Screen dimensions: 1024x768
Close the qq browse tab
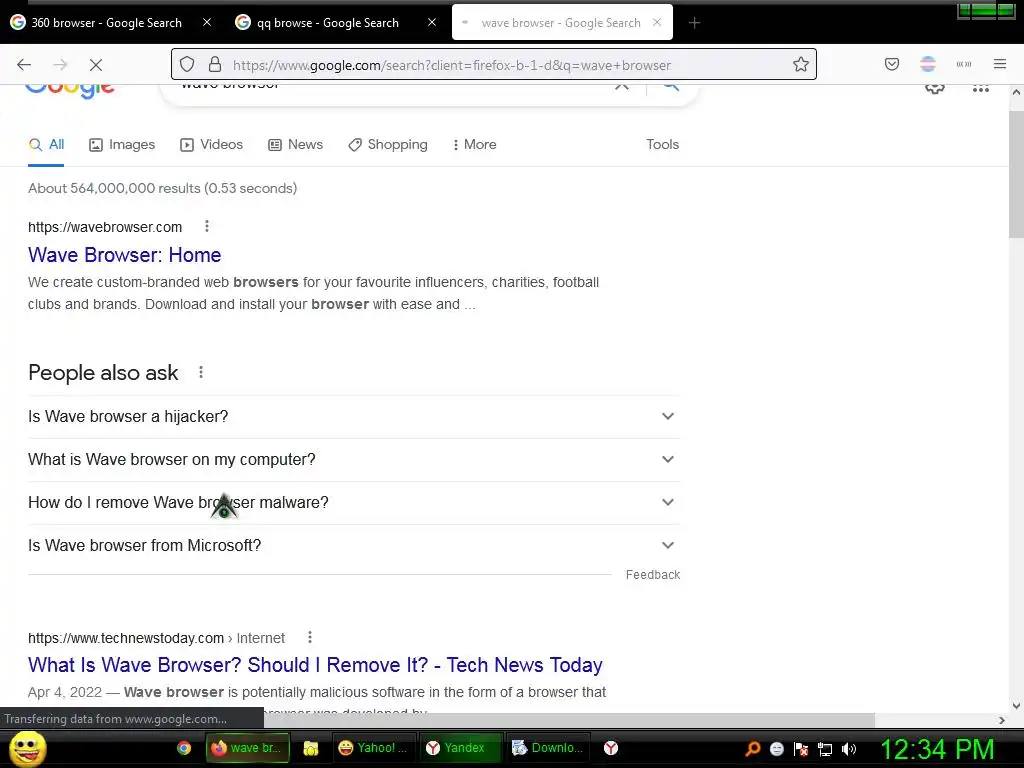click(432, 22)
